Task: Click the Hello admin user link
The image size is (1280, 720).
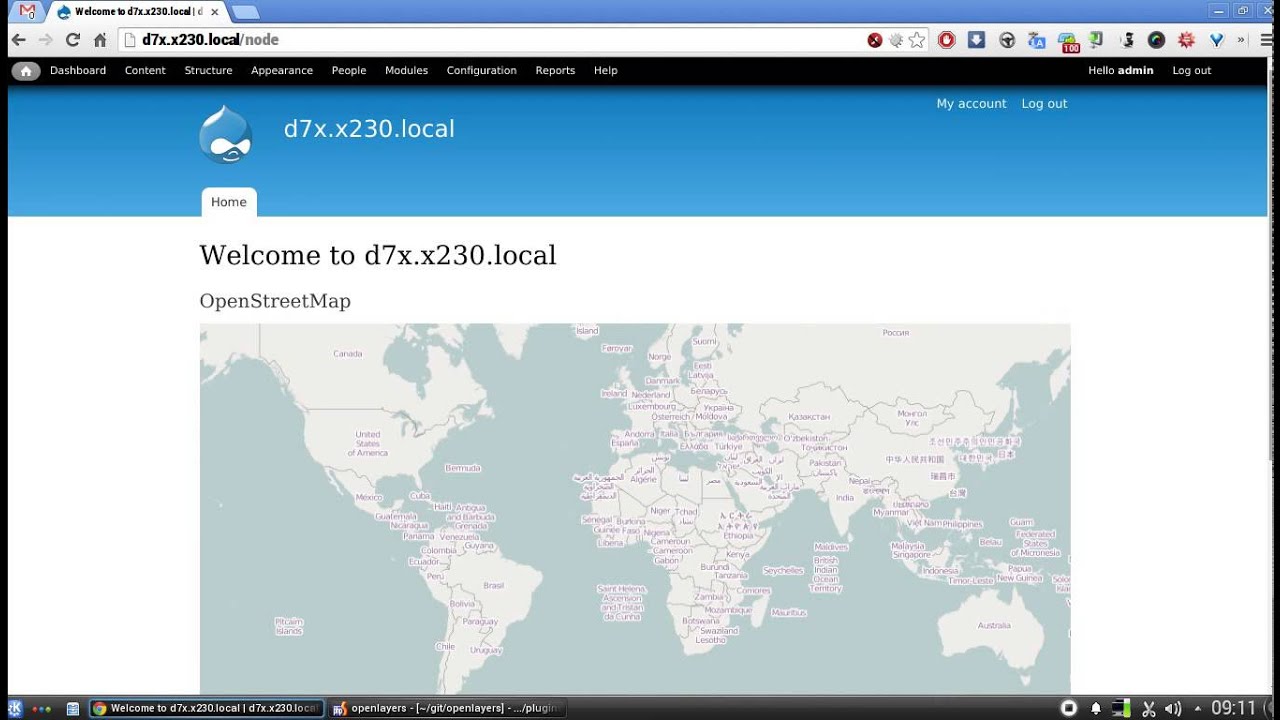Action: (1121, 71)
